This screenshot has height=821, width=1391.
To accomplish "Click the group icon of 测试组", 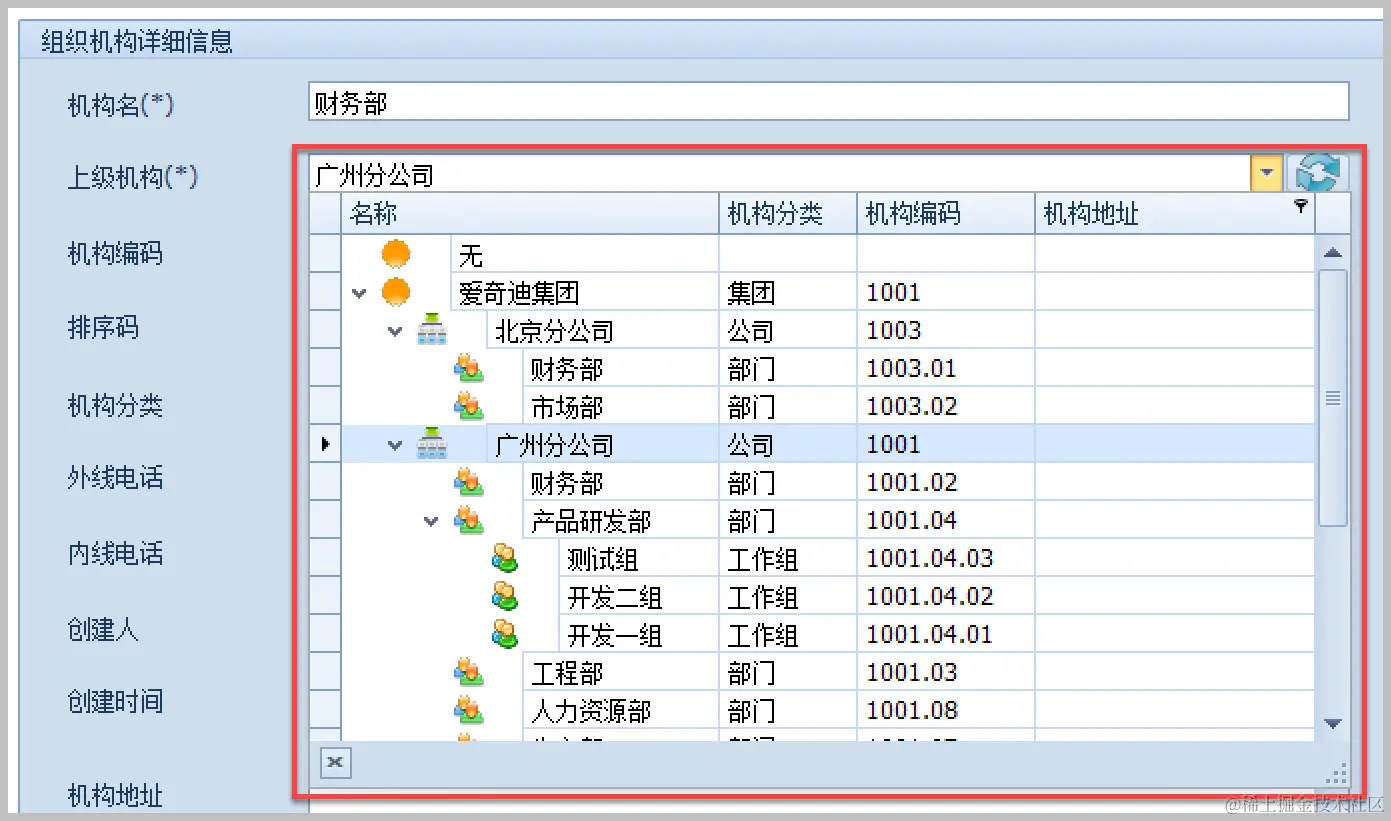I will coord(505,558).
